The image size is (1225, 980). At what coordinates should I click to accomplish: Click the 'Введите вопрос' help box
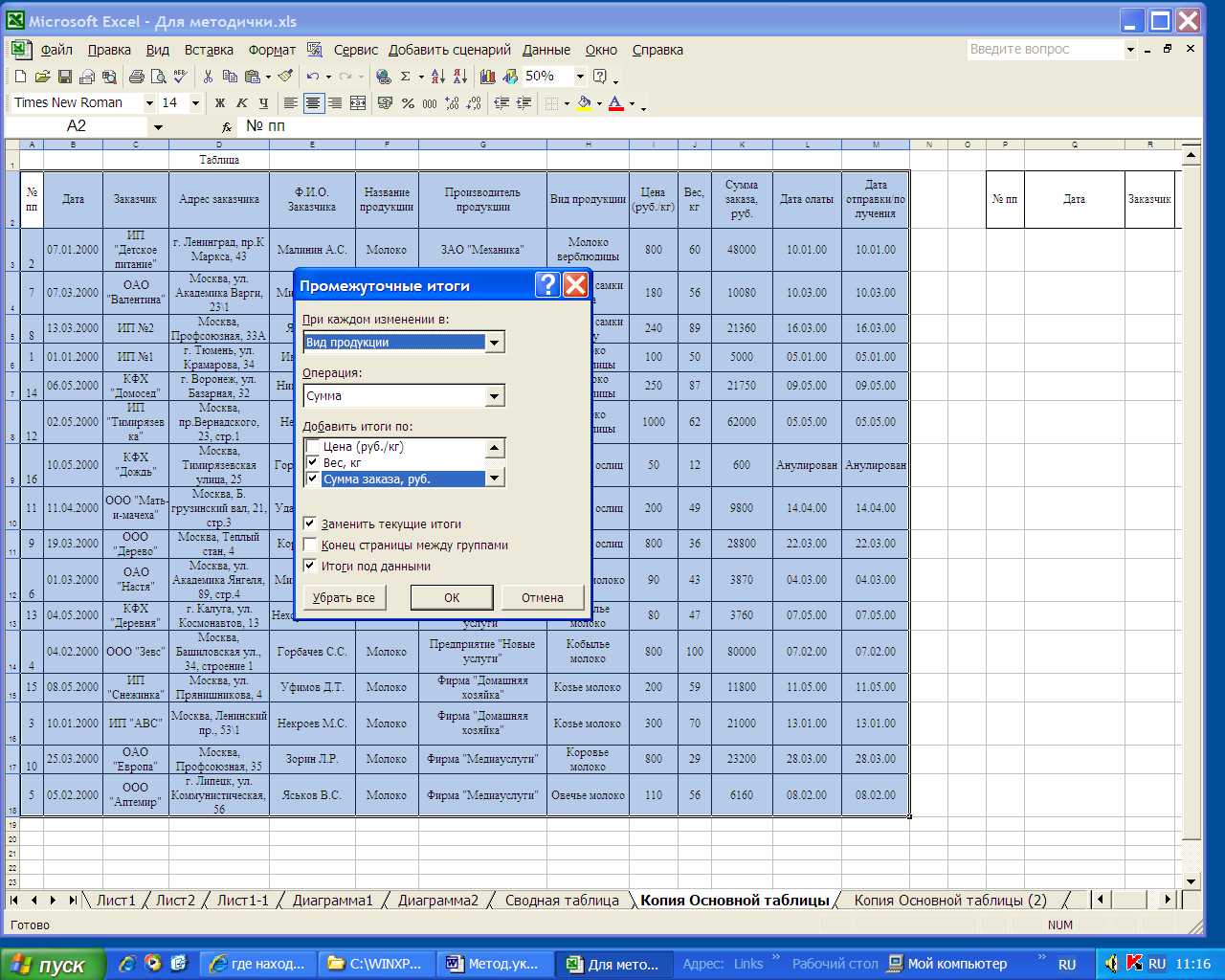(x=1045, y=50)
